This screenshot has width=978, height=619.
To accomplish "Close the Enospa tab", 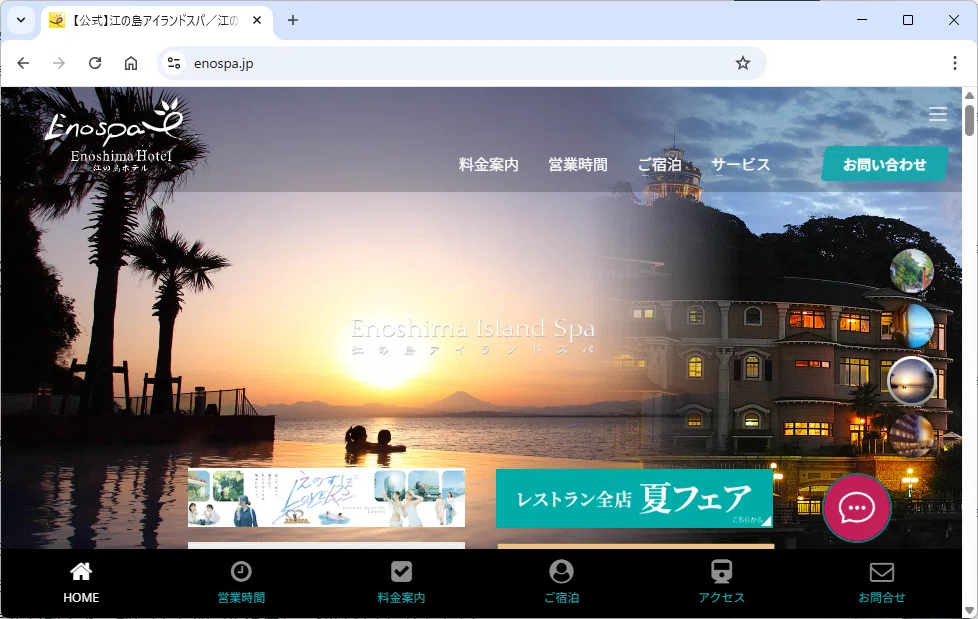I will coord(257,20).
